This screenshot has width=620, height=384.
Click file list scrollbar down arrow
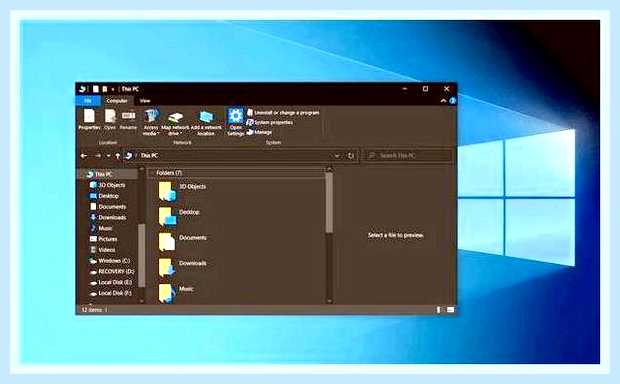click(329, 301)
